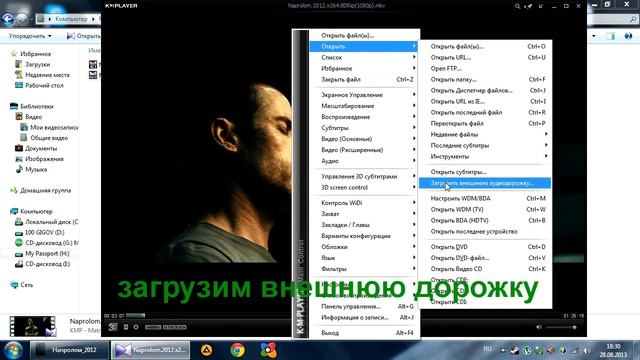Open 'Обложки' menu item

point(364,247)
